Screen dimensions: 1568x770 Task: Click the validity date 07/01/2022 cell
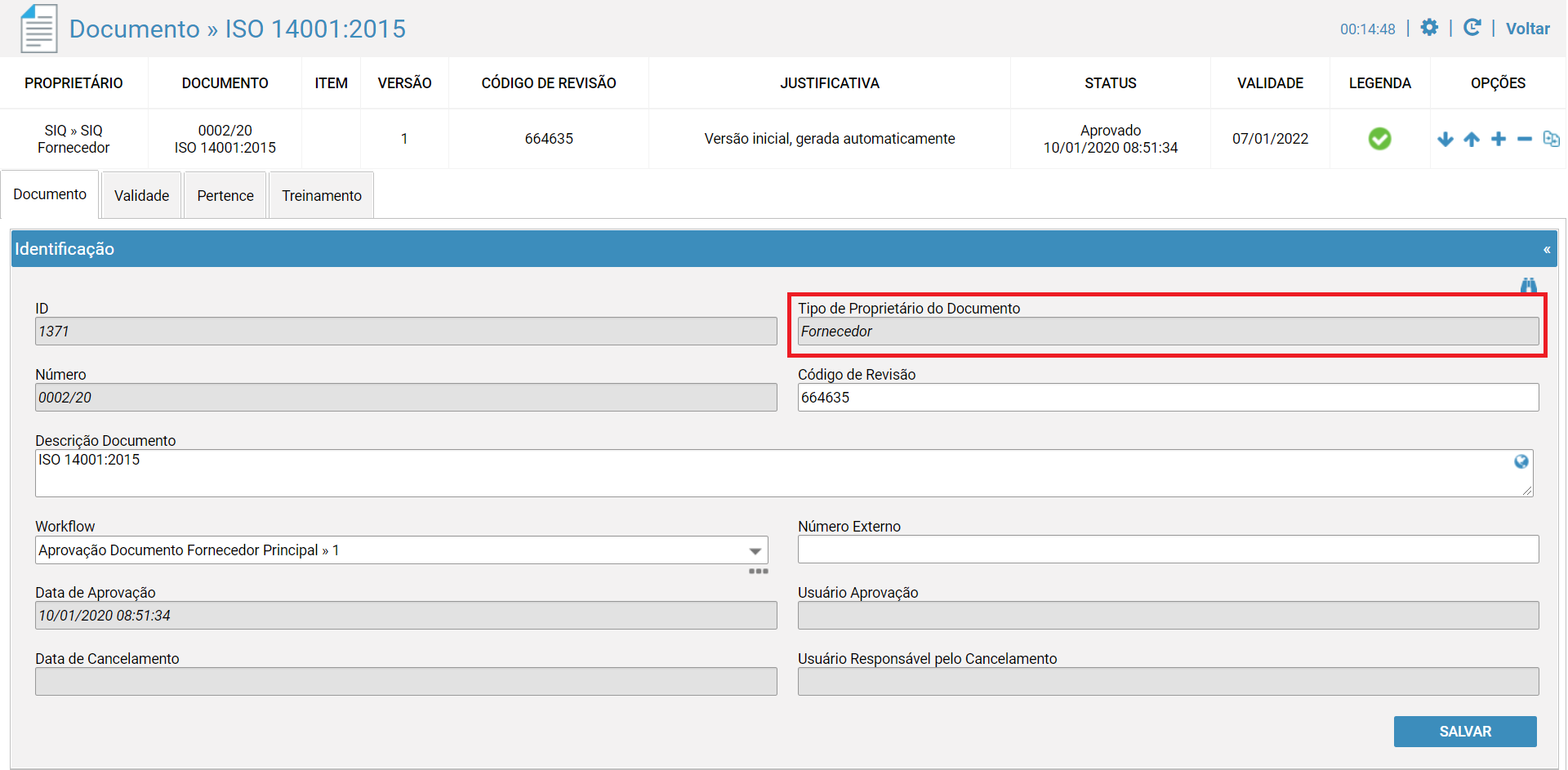[1270, 139]
